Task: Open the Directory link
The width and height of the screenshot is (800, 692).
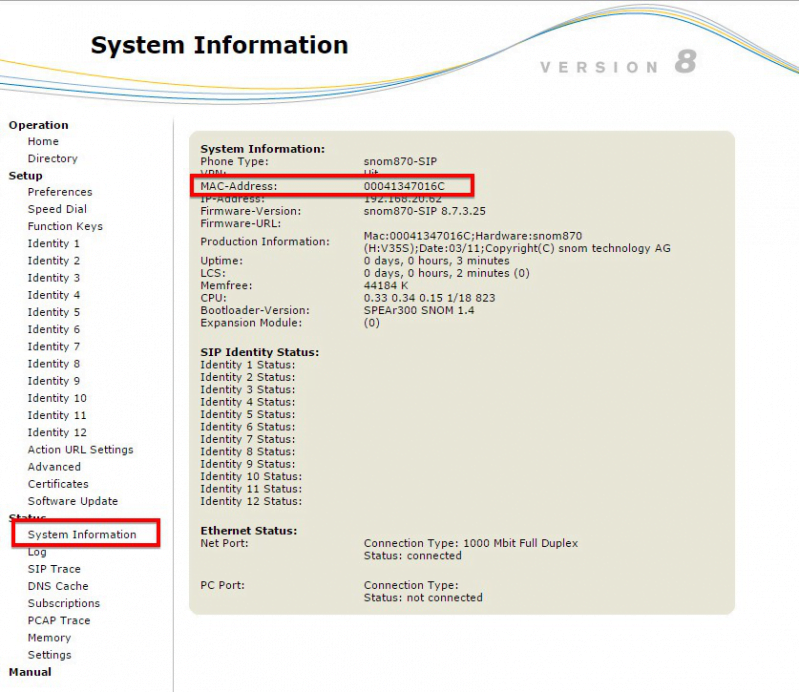Action: coord(53,159)
